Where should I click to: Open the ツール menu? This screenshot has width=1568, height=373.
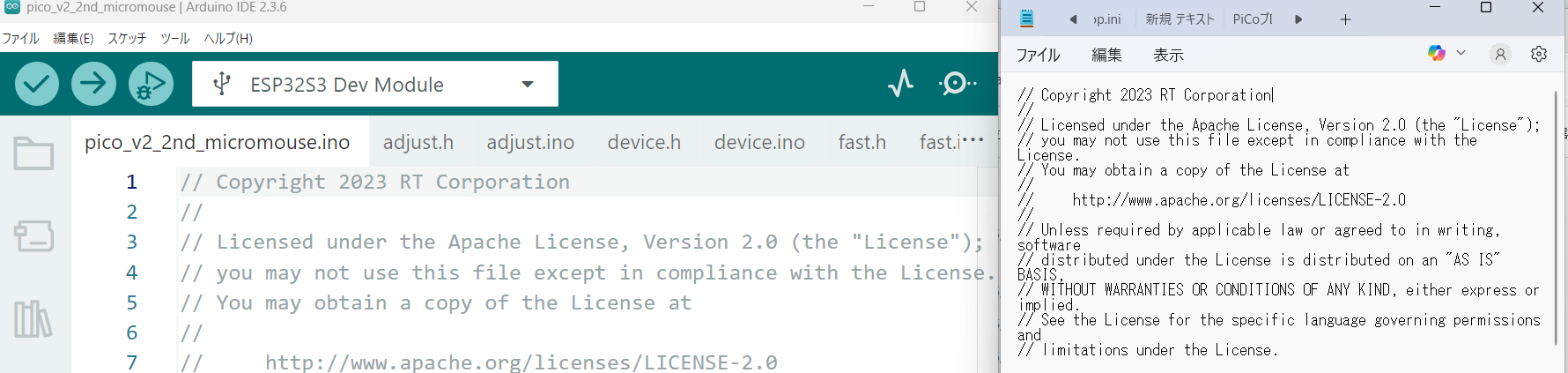(x=175, y=38)
